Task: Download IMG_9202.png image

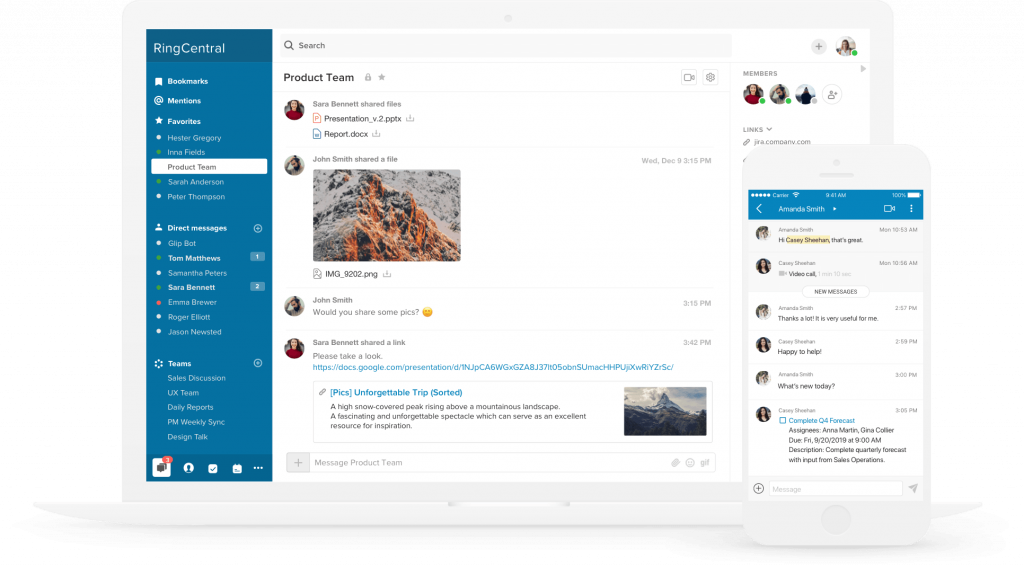Action: [387, 274]
